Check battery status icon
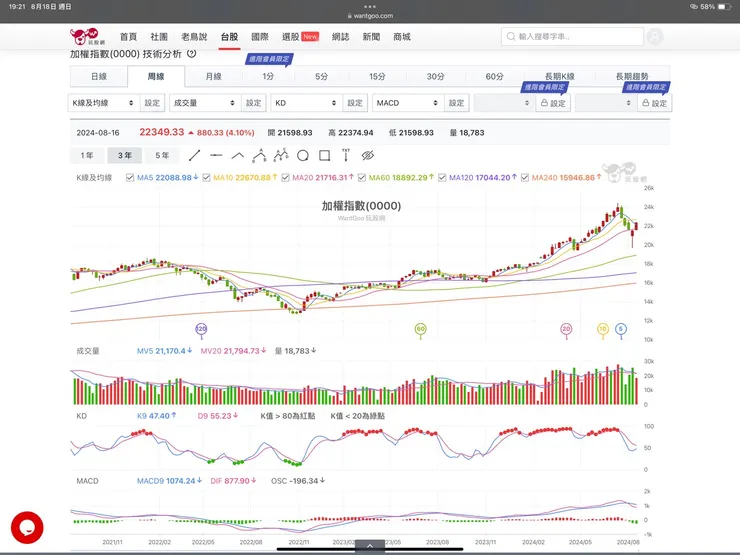The height and width of the screenshot is (555, 740). [x=724, y=7]
